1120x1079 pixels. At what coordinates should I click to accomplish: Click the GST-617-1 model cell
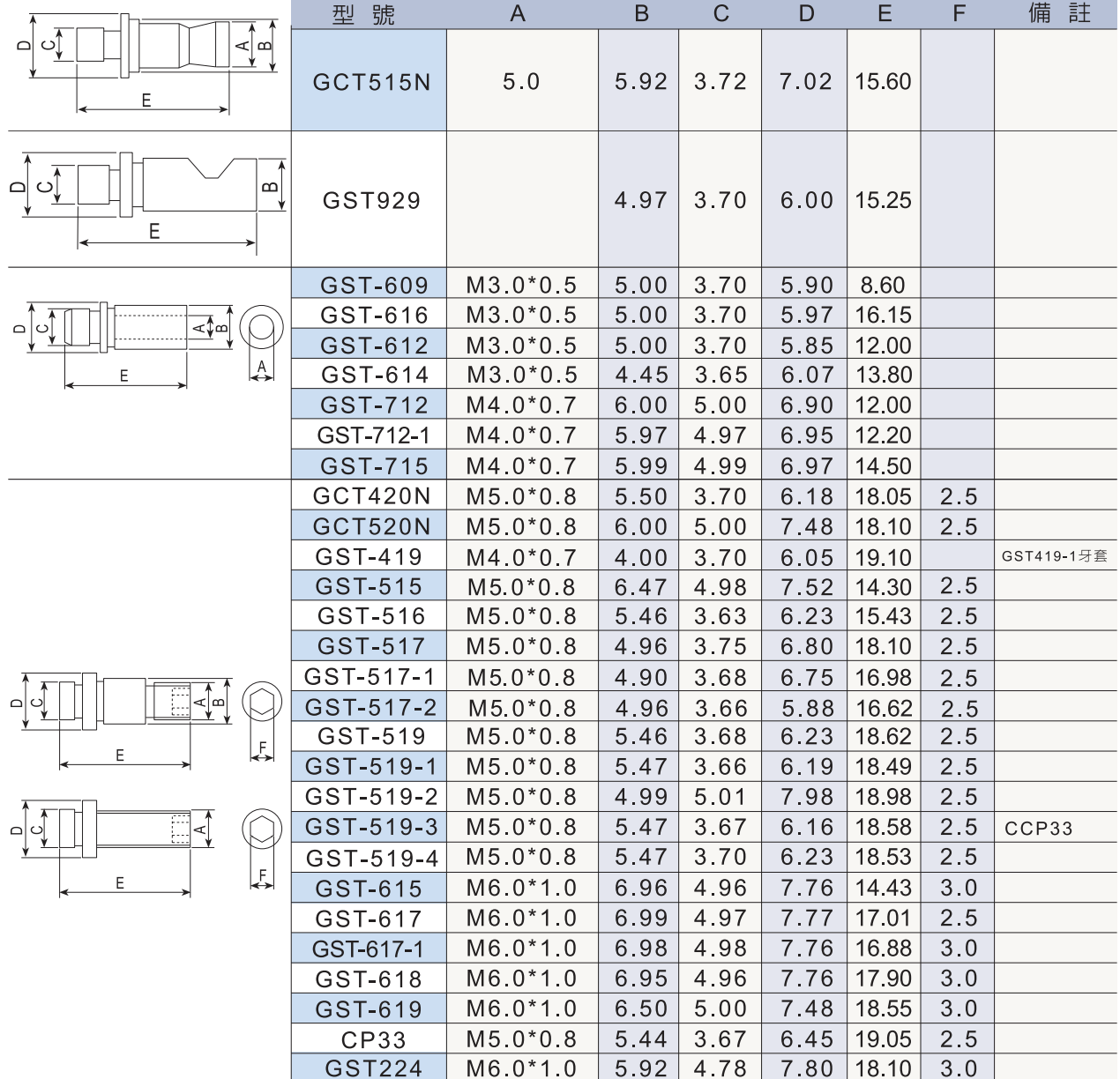tap(368, 949)
